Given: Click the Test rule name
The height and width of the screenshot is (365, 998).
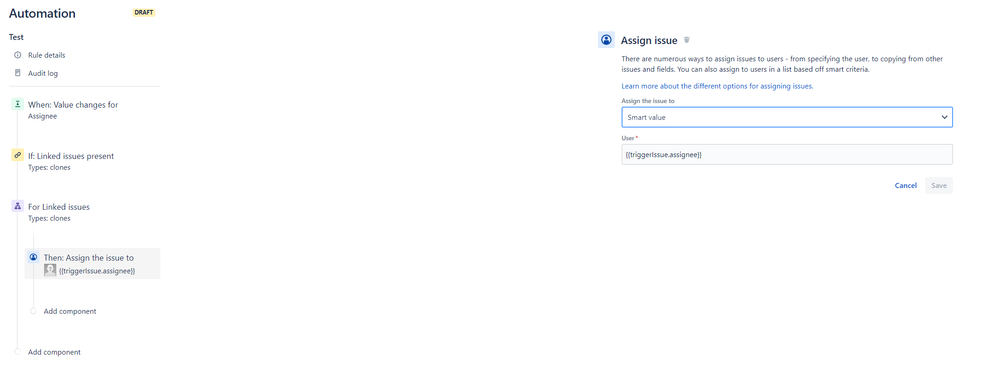Looking at the screenshot, I should click(17, 38).
